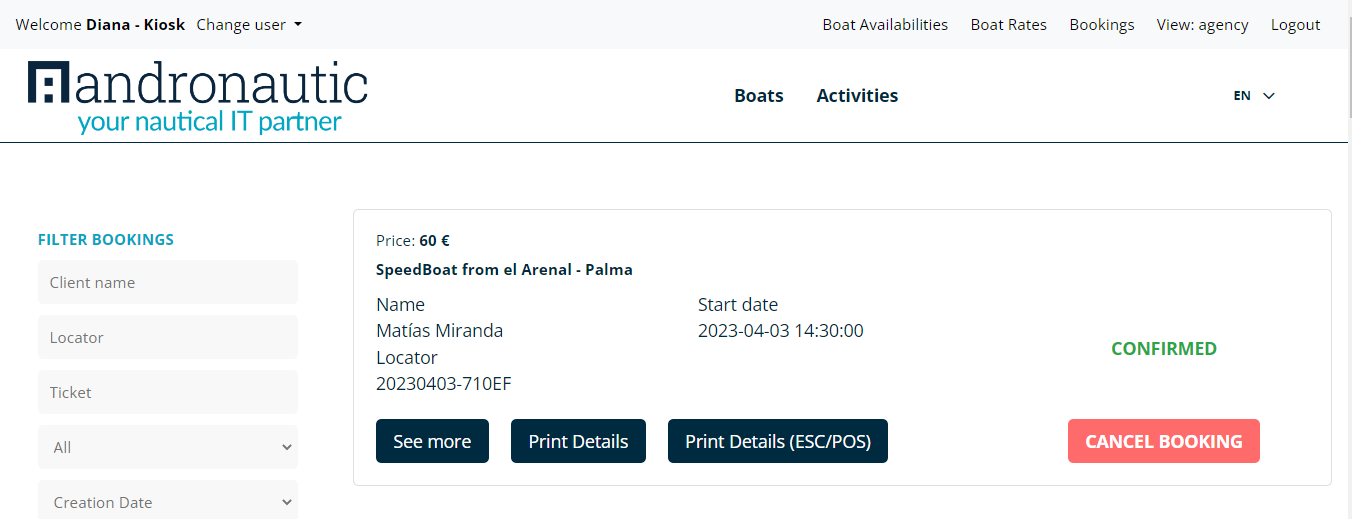Open the All status filter dropdown
Image resolution: width=1352 pixels, height=519 pixels.
pyautogui.click(x=168, y=447)
